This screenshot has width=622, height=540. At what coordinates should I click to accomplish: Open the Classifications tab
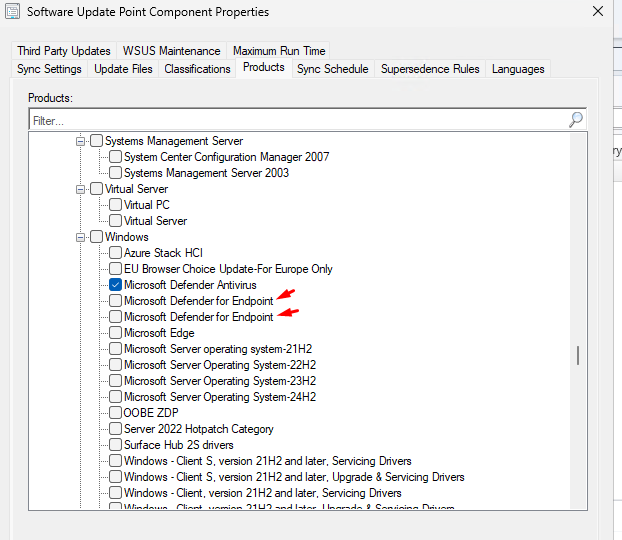tap(198, 69)
